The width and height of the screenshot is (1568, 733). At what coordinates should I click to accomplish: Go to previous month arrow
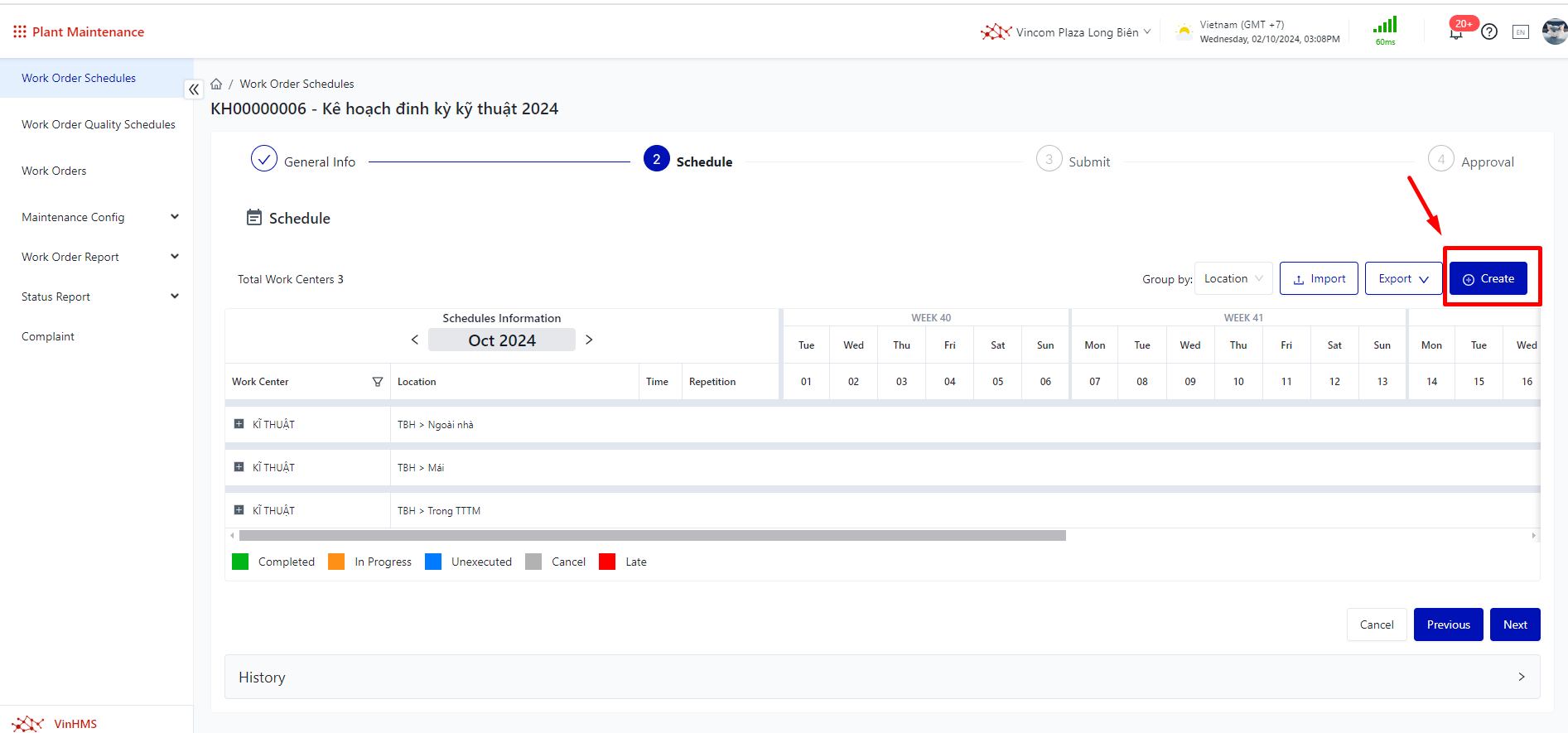[415, 340]
